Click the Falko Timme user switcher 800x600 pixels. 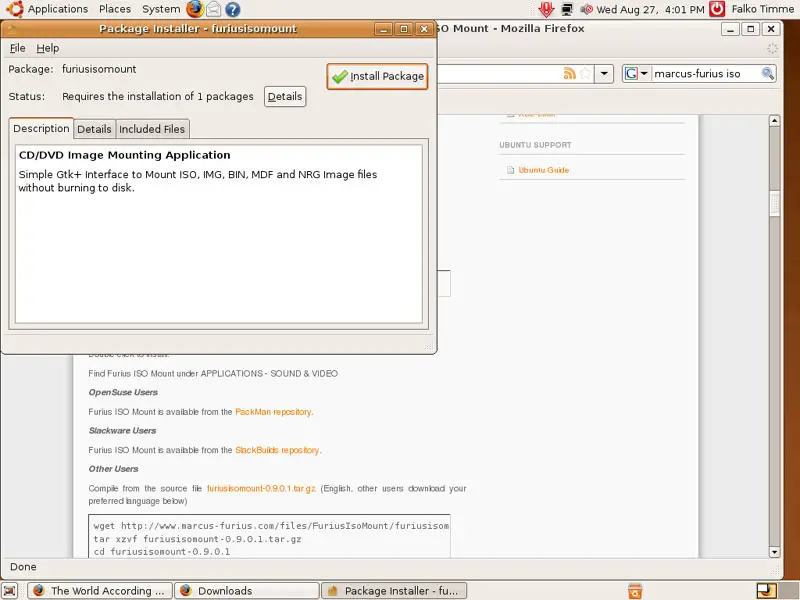coord(762,9)
